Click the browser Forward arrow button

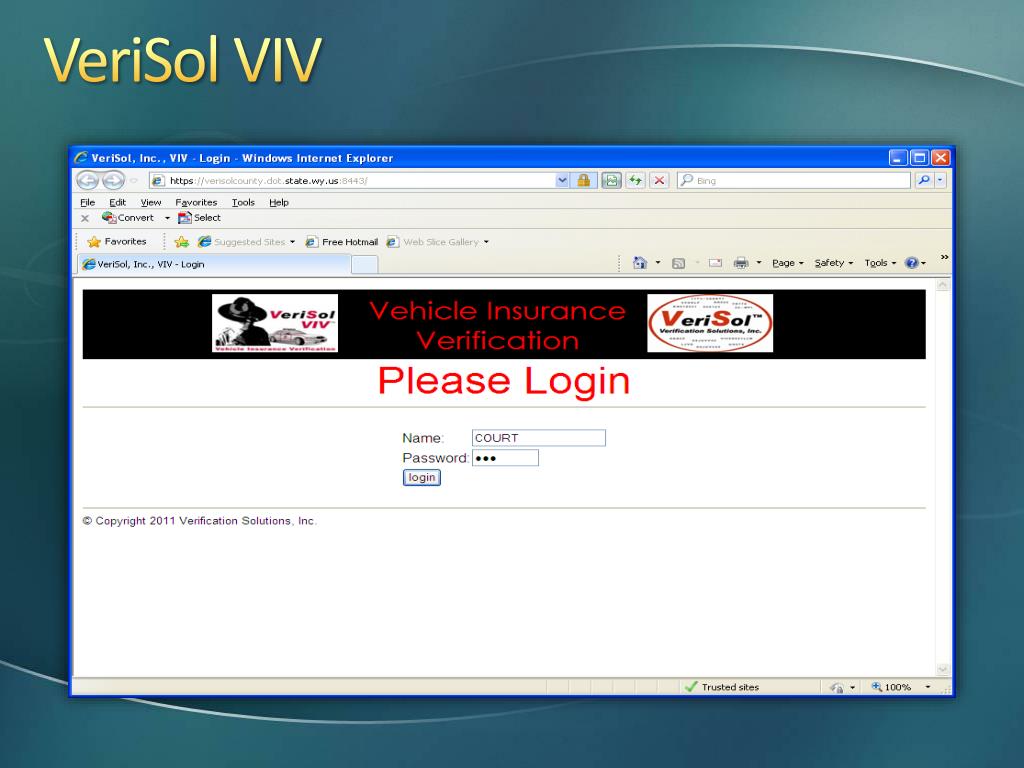pos(113,180)
